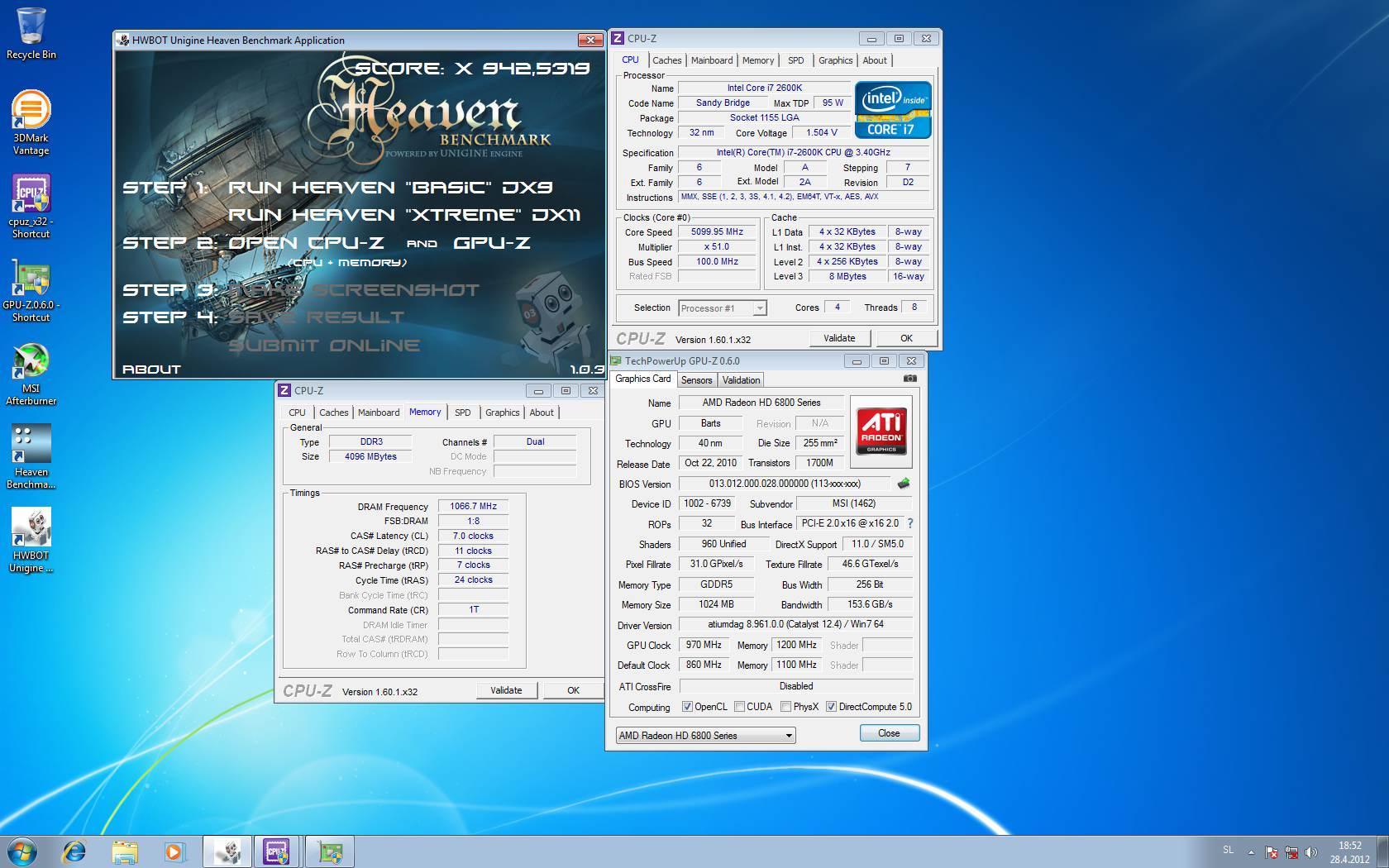The height and width of the screenshot is (868, 1389).
Task: Open Memory tab in top CPU-Z window
Action: pos(758,60)
